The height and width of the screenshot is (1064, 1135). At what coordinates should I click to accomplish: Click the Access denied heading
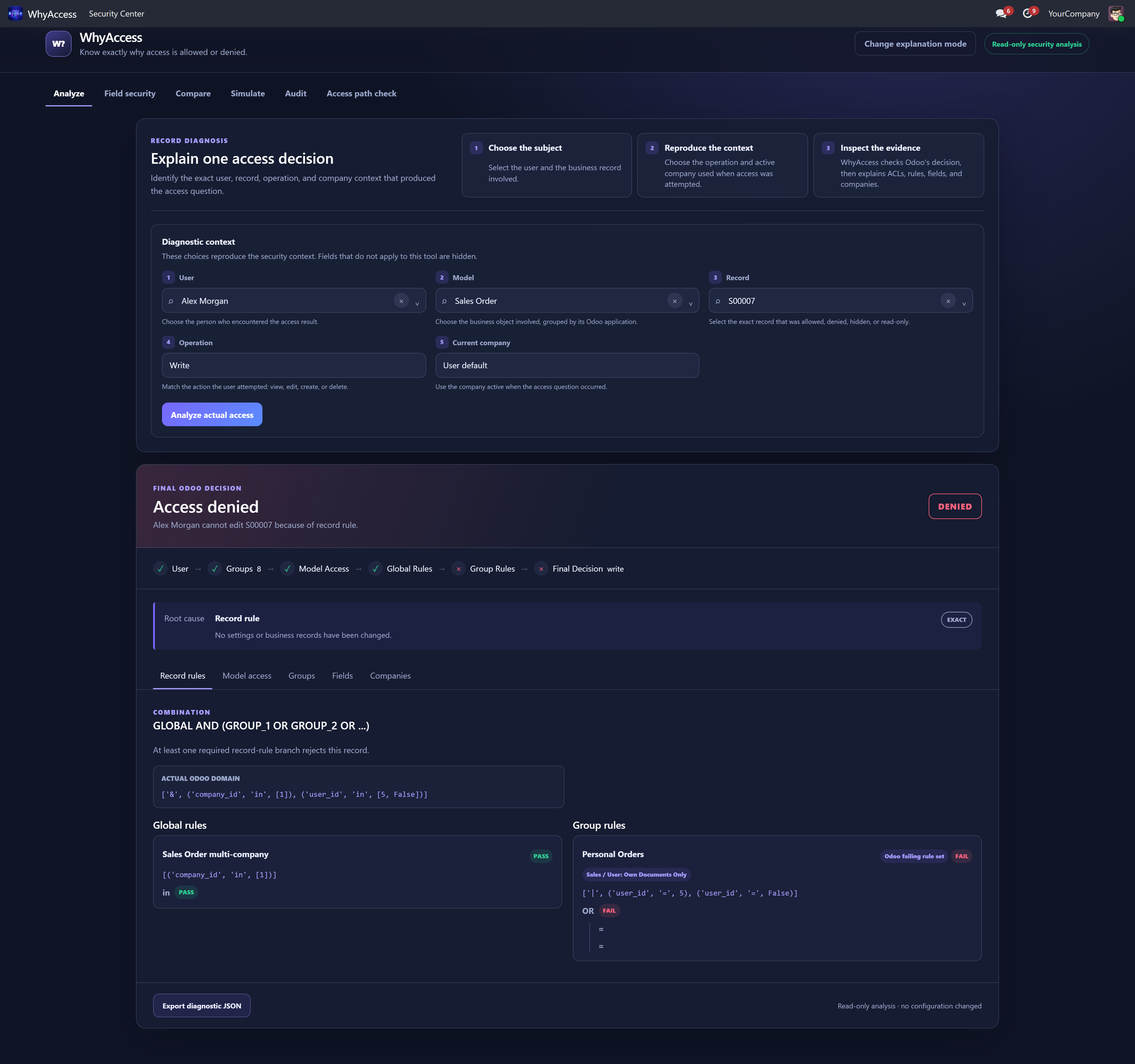coord(205,507)
